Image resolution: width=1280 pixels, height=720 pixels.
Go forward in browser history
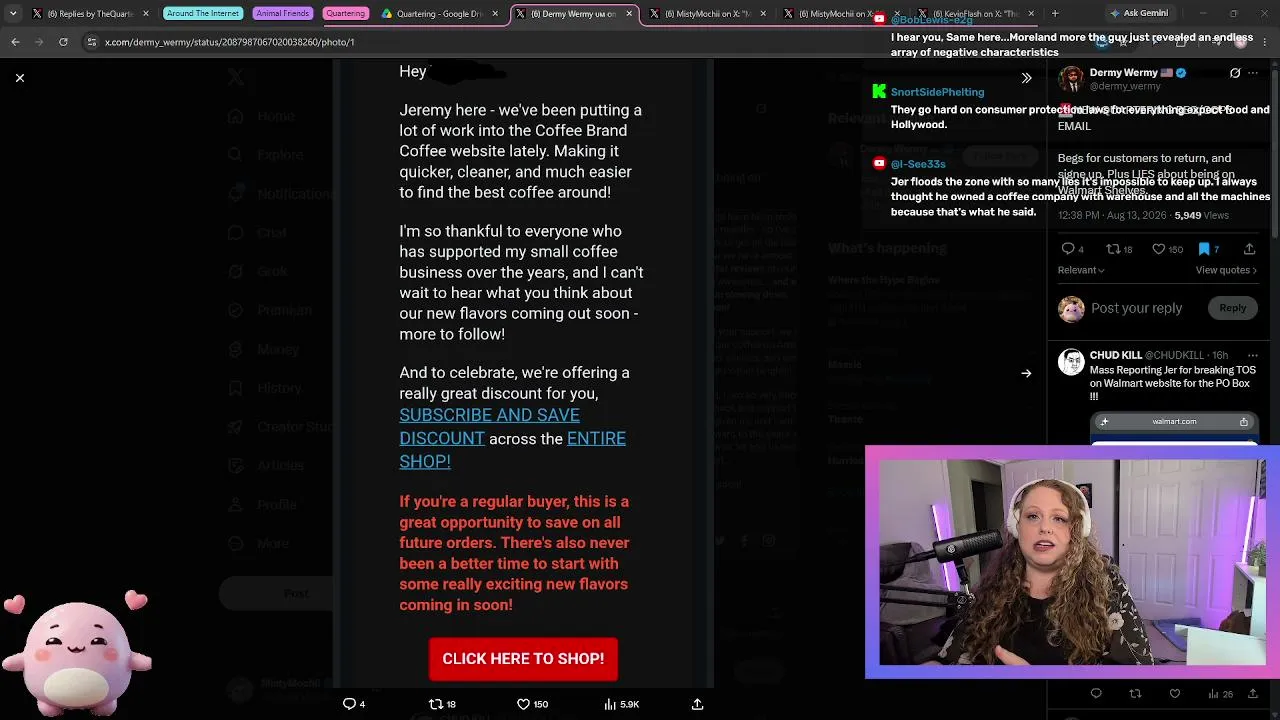[x=39, y=42]
